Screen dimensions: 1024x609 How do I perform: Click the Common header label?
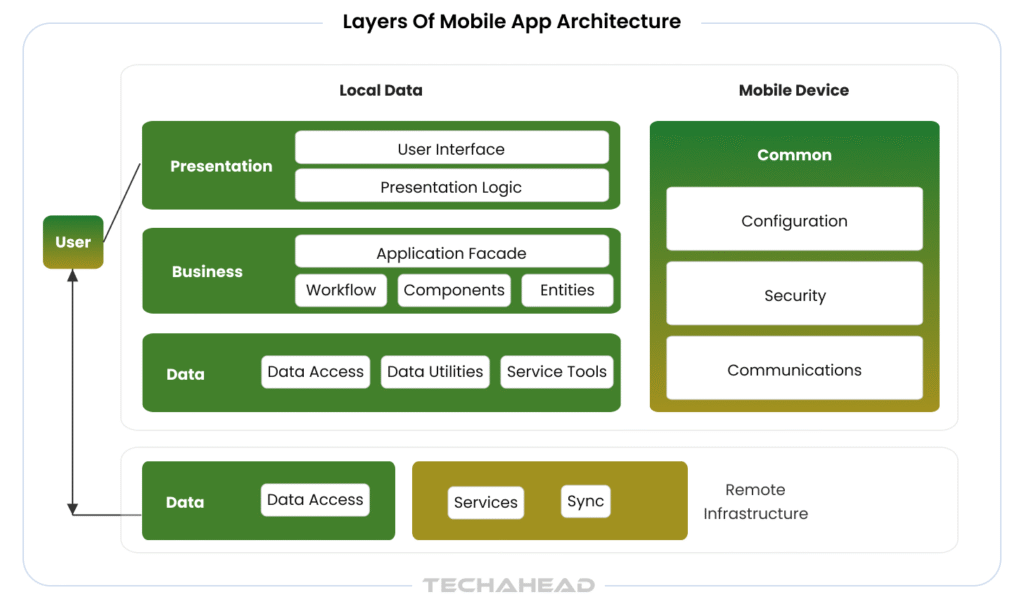click(794, 155)
